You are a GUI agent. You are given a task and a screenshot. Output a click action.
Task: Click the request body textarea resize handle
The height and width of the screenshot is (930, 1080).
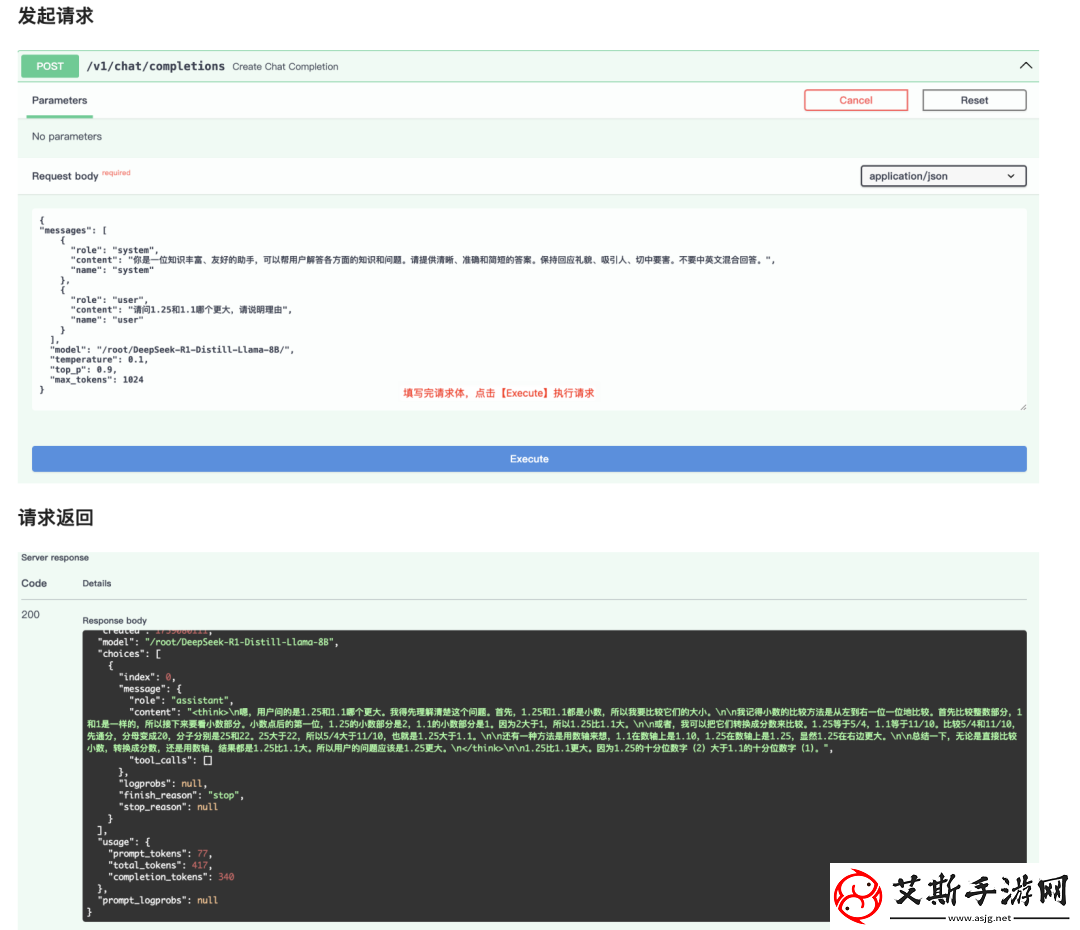pyautogui.click(x=1023, y=407)
